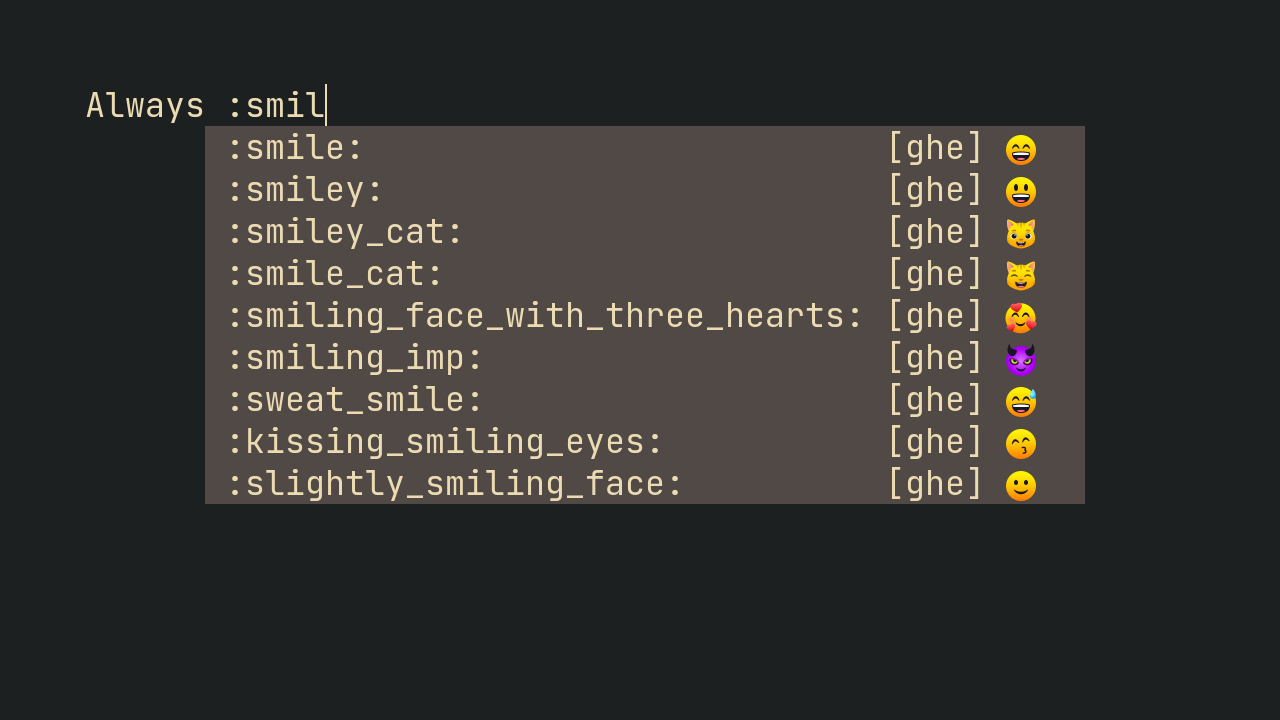Select the :smile: completion entry
The height and width of the screenshot is (720, 1280).
(x=295, y=148)
